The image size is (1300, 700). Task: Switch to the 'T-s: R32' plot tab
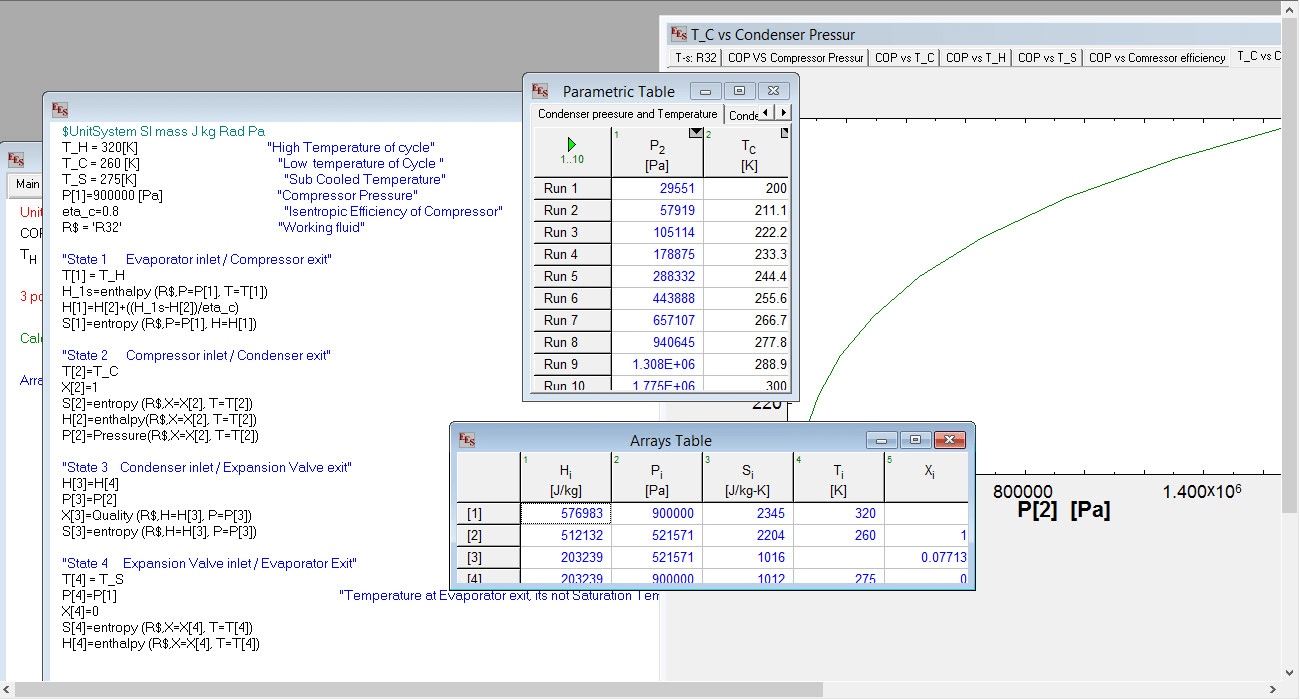coord(695,58)
